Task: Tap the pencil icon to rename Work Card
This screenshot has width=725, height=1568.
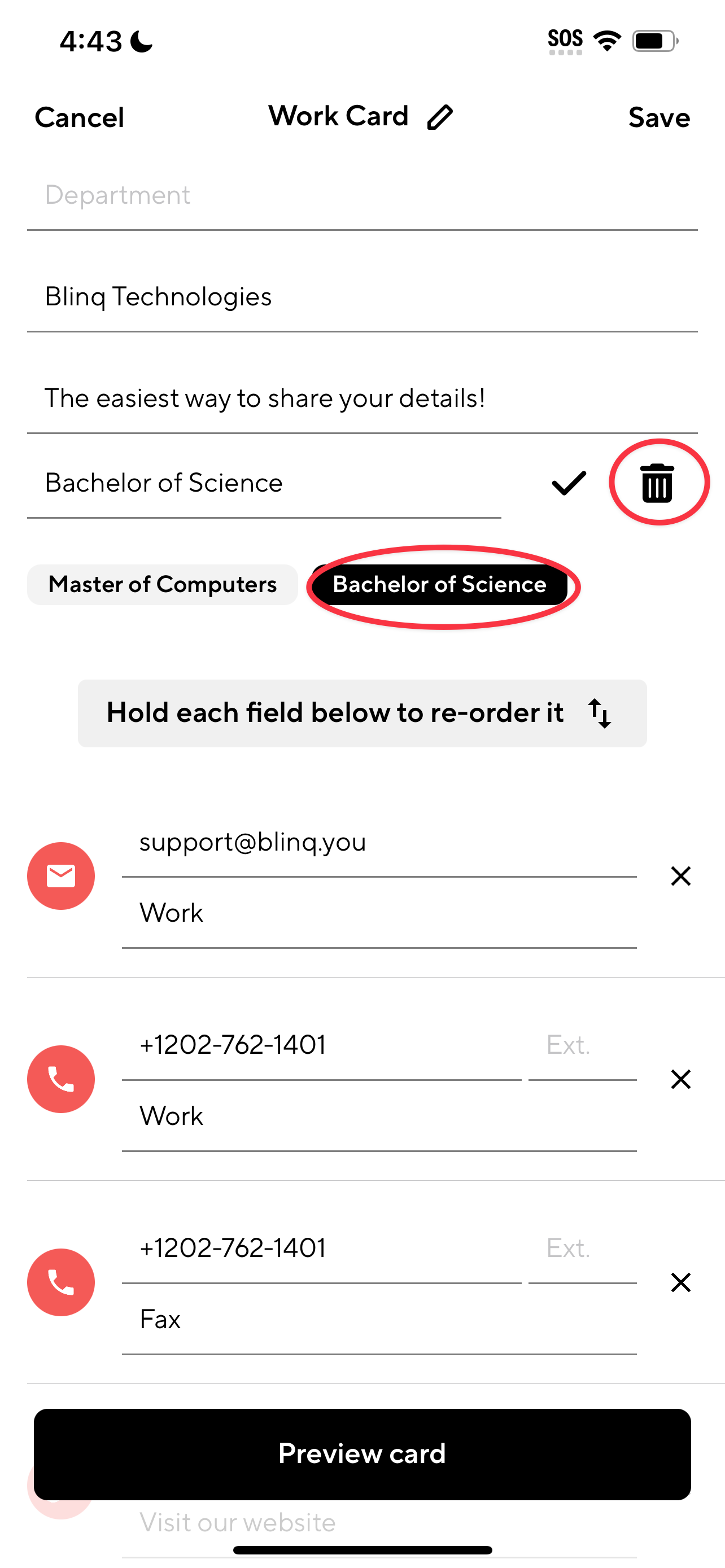Action: pyautogui.click(x=439, y=117)
